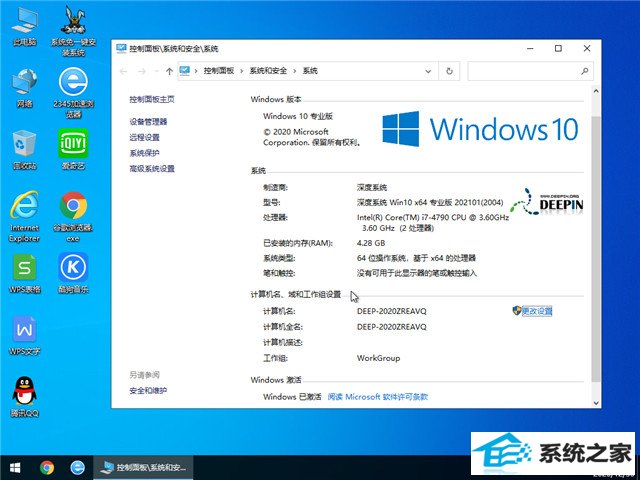
Task: Click the DEEPIN logo image
Action: pyautogui.click(x=547, y=202)
